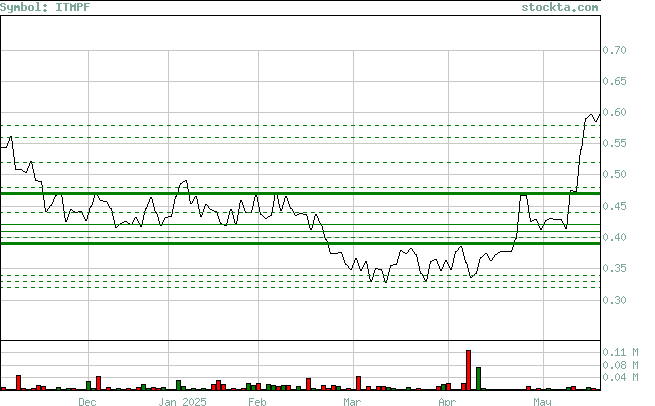This screenshot has width=655, height=406.
Task: Click the 0.30 price axis label
Action: tap(614, 300)
